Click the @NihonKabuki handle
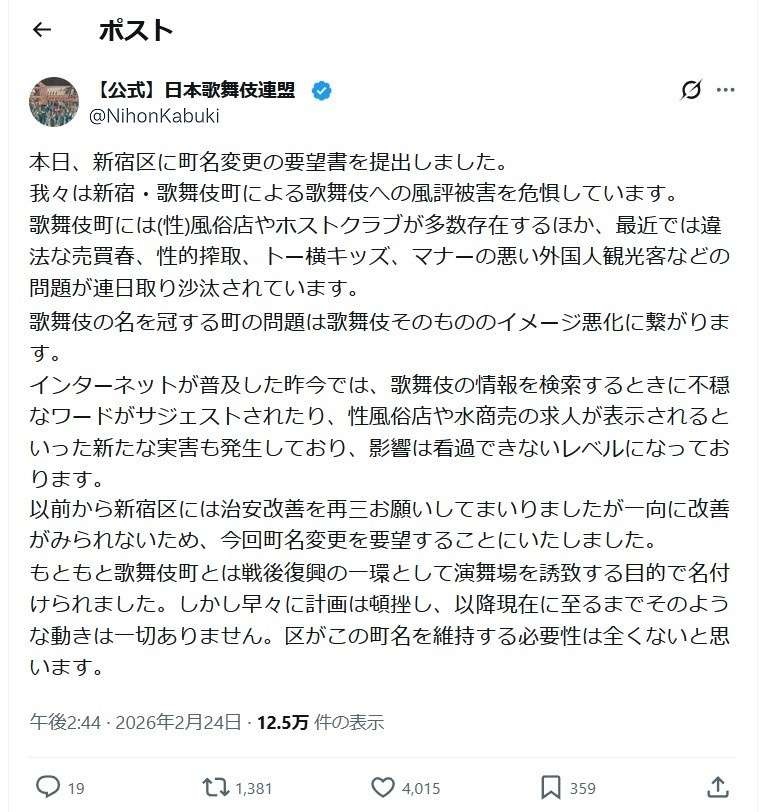Viewport: 764px width, 812px height. coord(154,116)
